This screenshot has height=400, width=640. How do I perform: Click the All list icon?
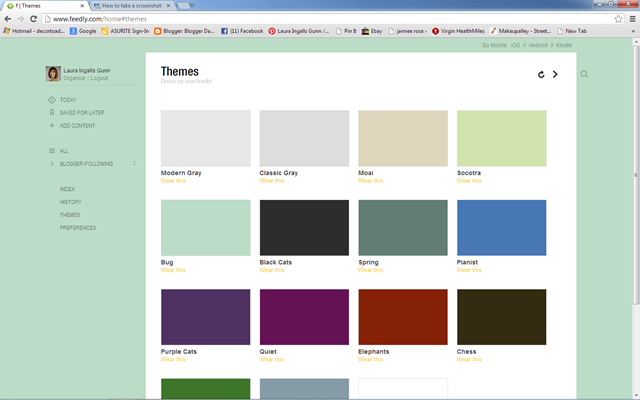tap(51, 151)
